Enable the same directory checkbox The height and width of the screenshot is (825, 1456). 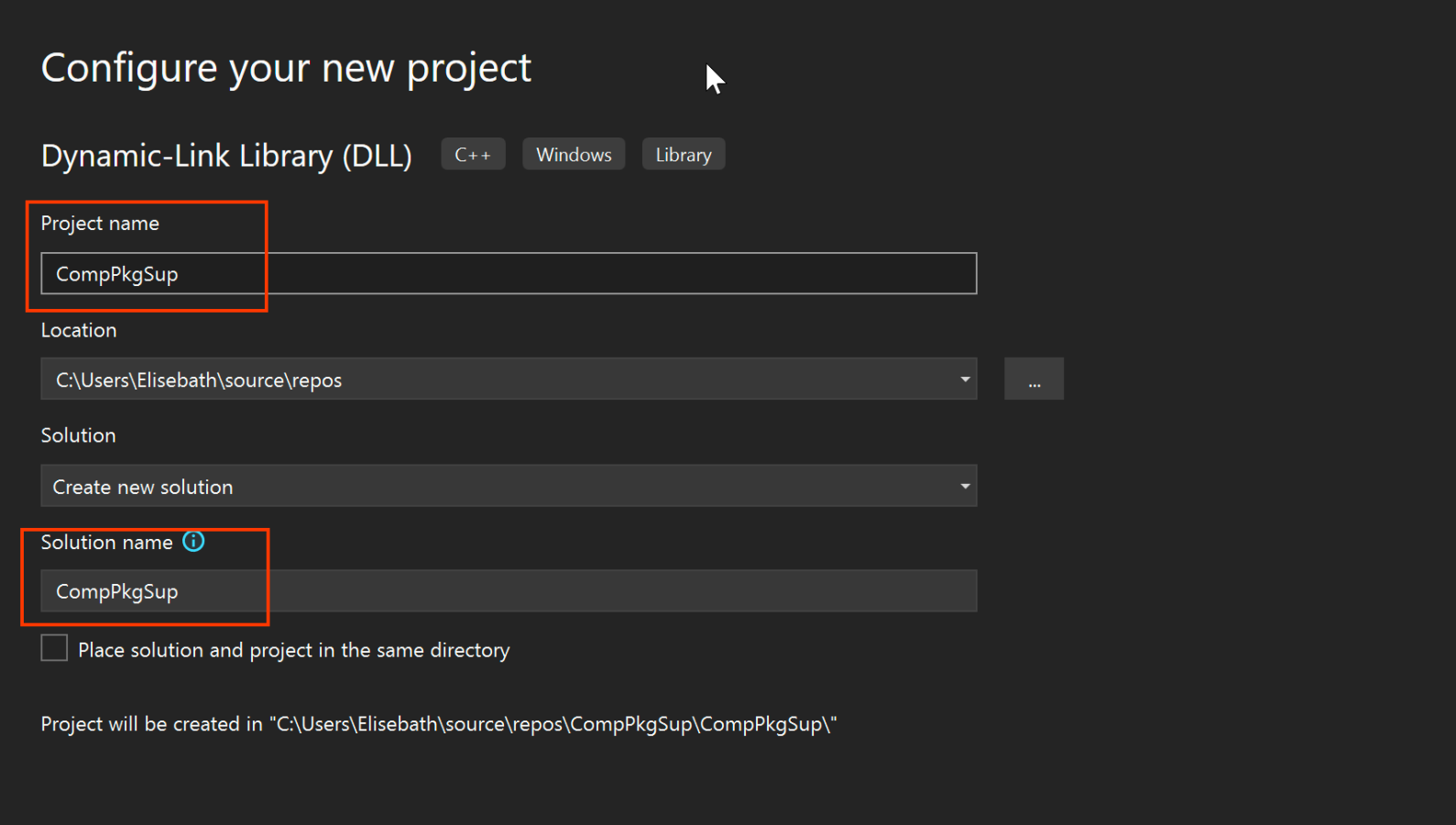point(55,648)
